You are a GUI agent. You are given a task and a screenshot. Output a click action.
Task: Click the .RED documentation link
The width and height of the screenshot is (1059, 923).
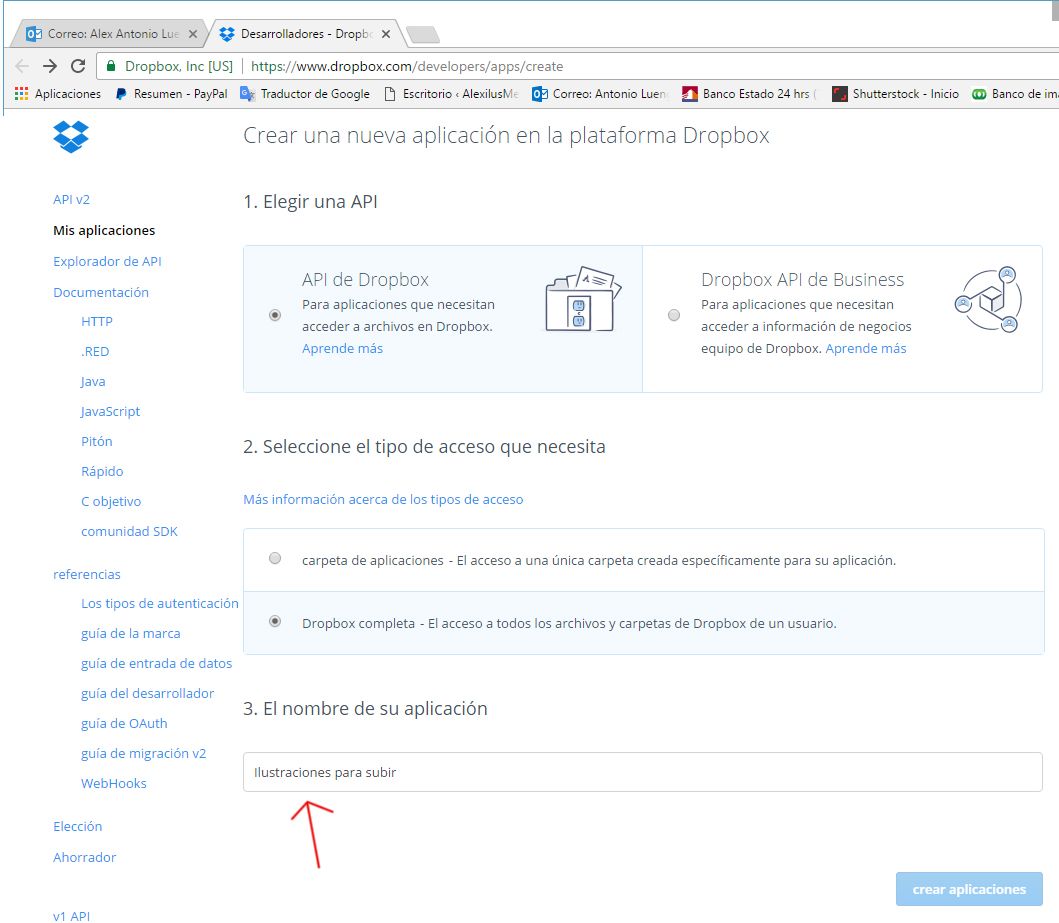coord(95,352)
